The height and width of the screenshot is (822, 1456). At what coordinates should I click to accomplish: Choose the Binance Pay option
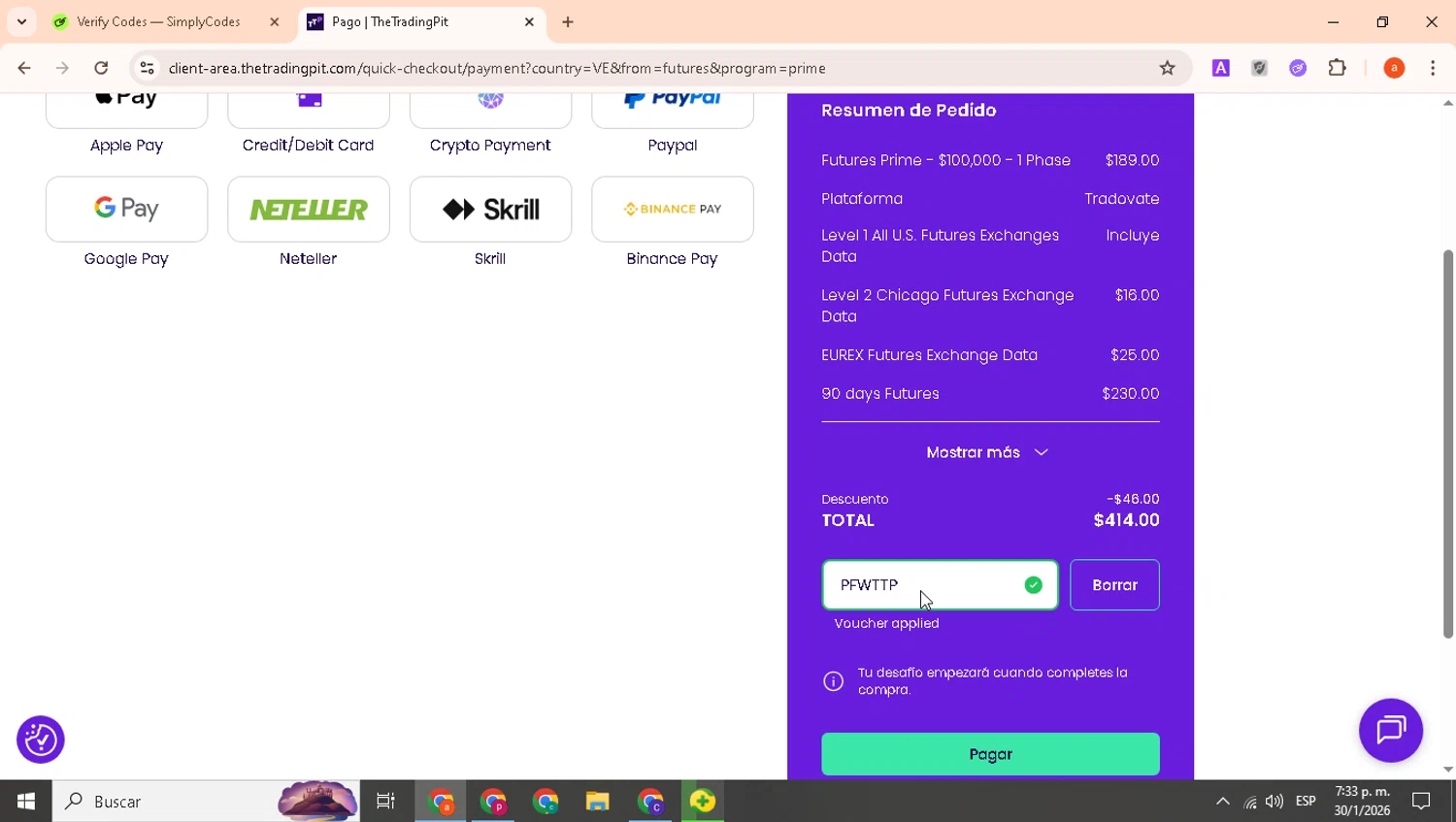(673, 209)
